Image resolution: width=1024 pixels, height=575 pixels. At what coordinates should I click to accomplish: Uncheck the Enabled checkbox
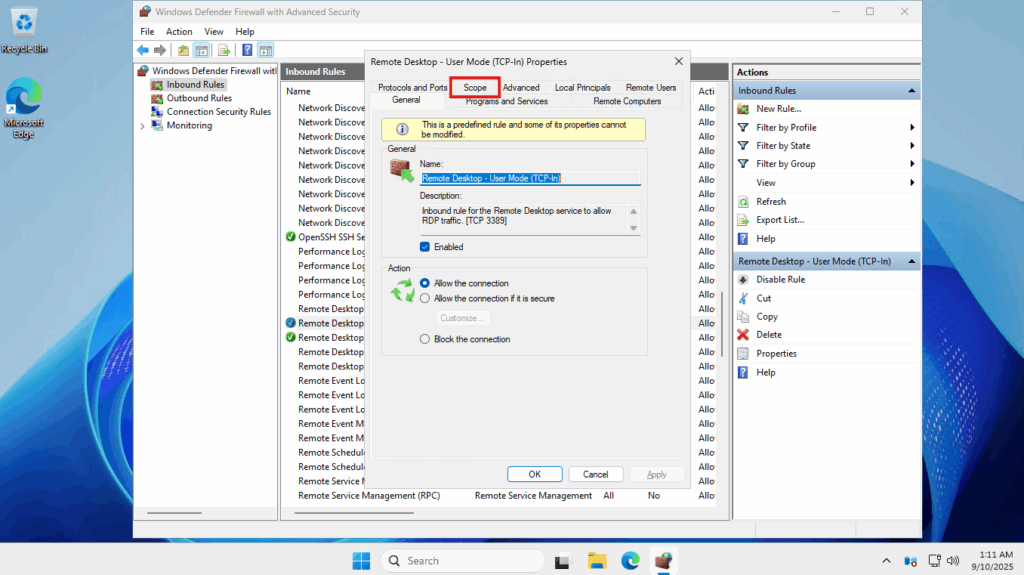pos(425,247)
